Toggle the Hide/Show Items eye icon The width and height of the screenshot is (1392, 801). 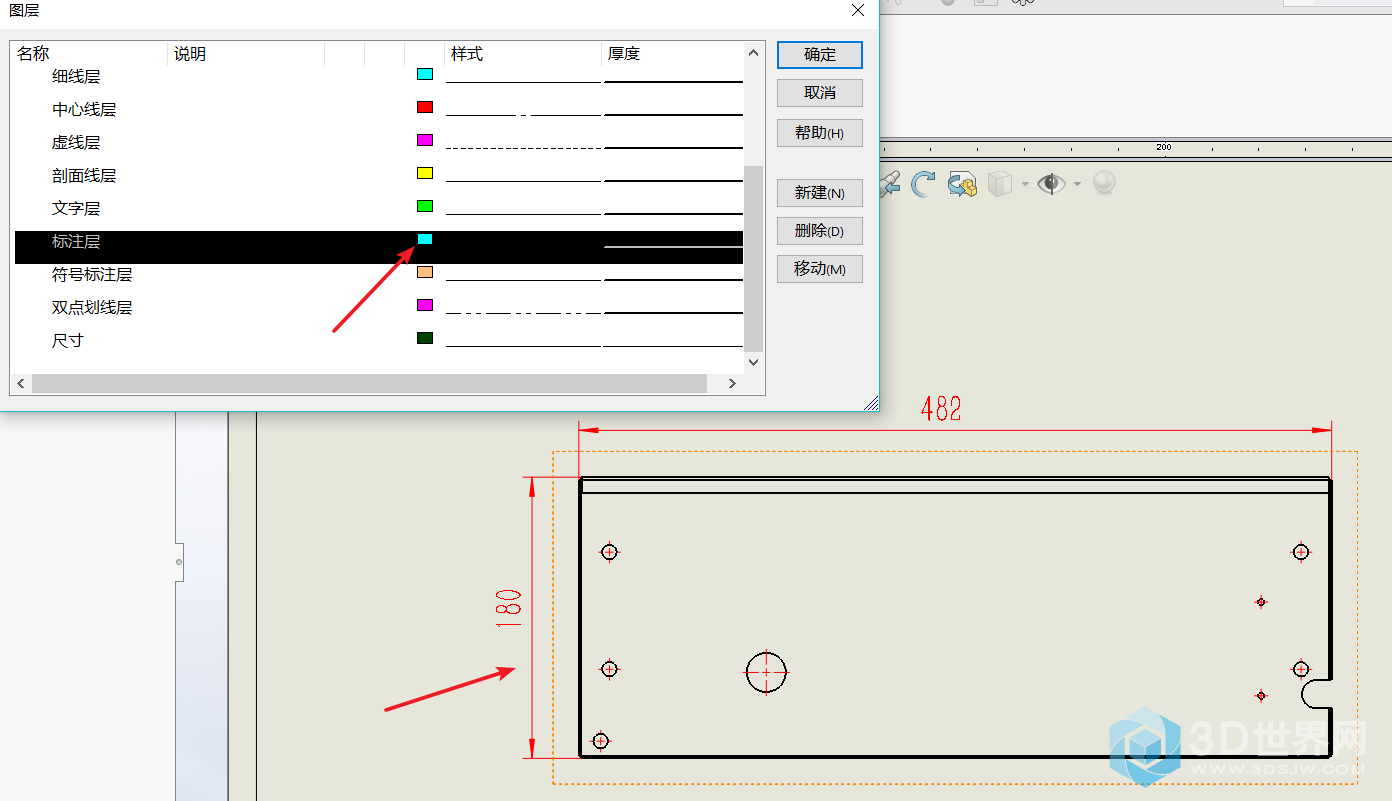click(x=1051, y=184)
